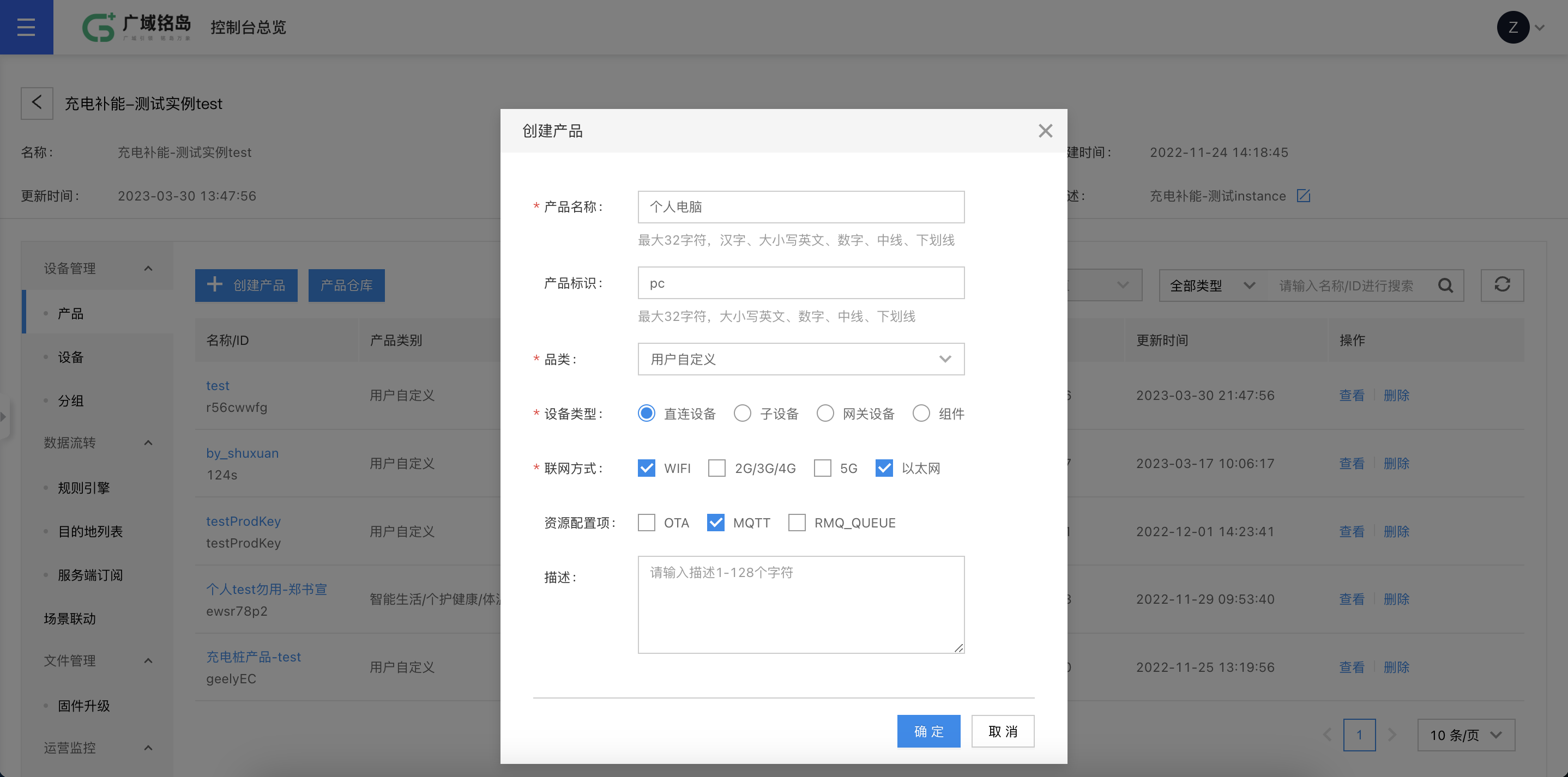The image size is (1568, 777).
Task: Toggle the MQTT resource checkbox
Action: coord(715,523)
